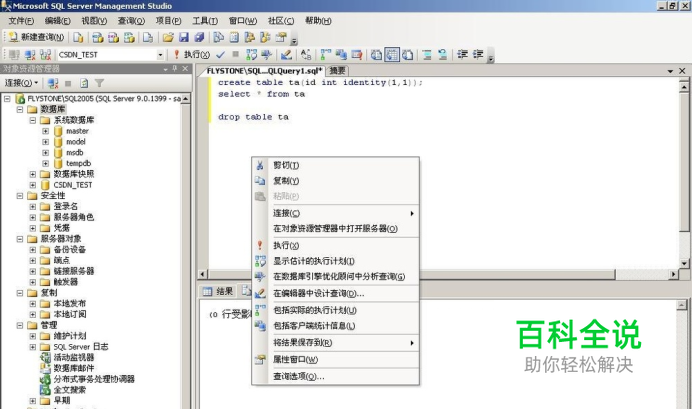Choose 属性窗口 (Properties Window) in context menu

tap(335, 360)
